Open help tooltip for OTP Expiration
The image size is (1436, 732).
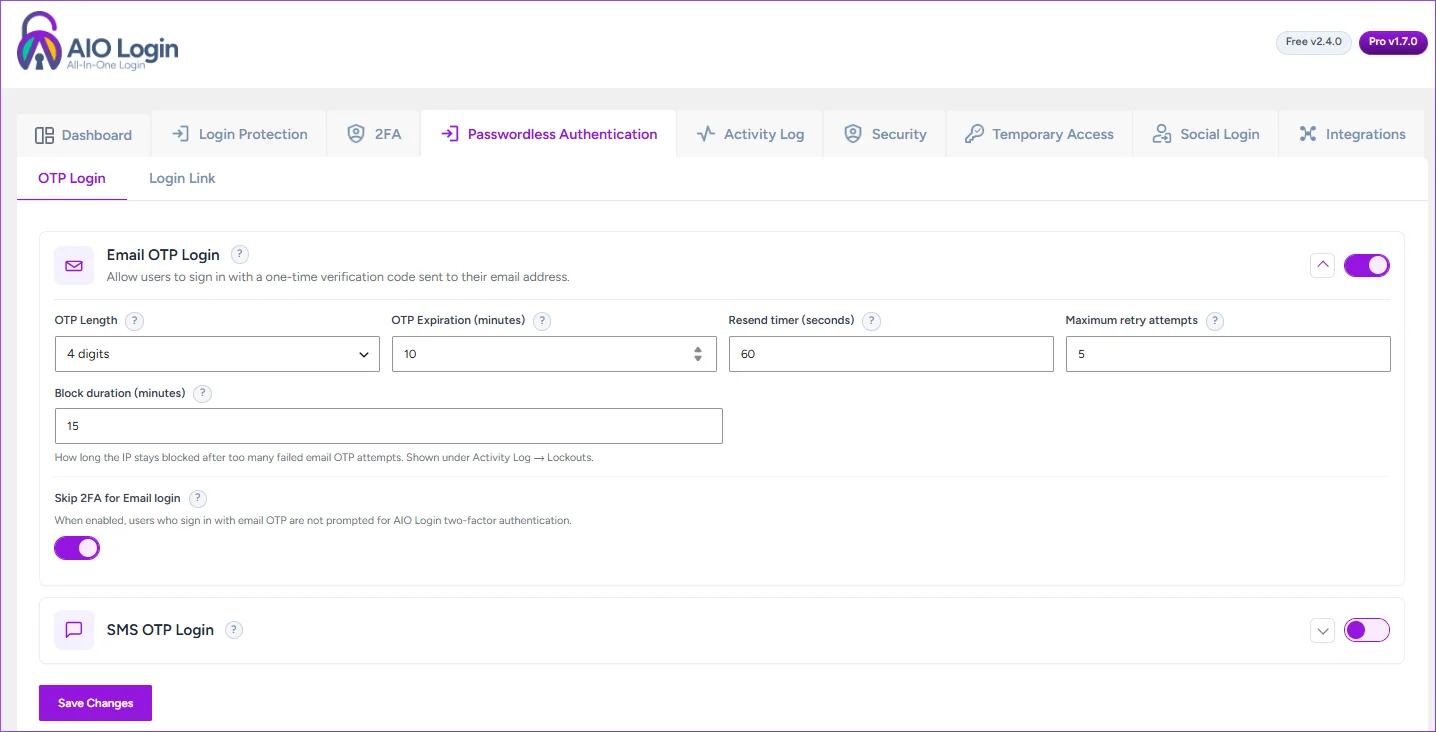coord(542,321)
